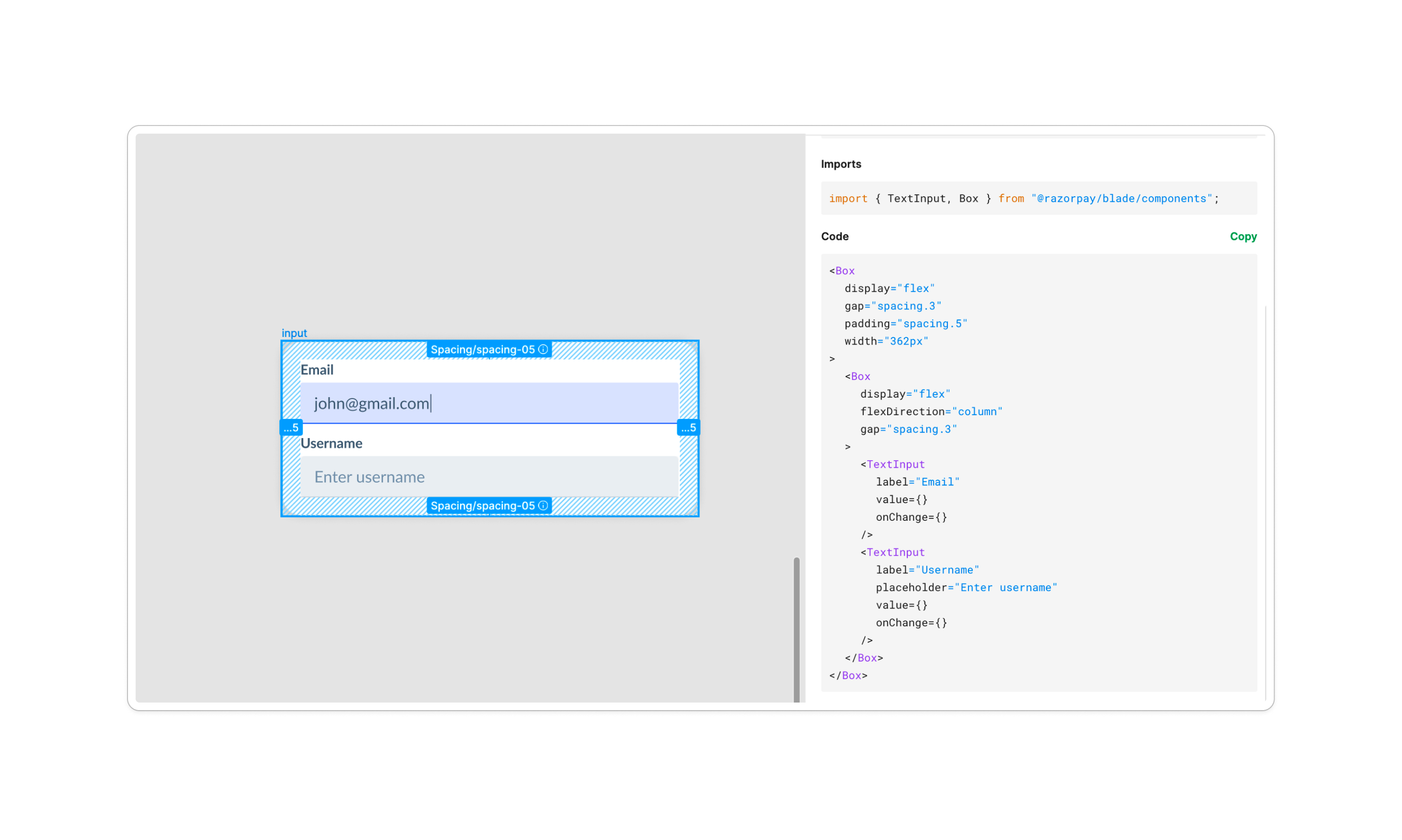Click info icon in top spacing-05 badge
This screenshot has height=840, width=1402.
click(x=542, y=349)
